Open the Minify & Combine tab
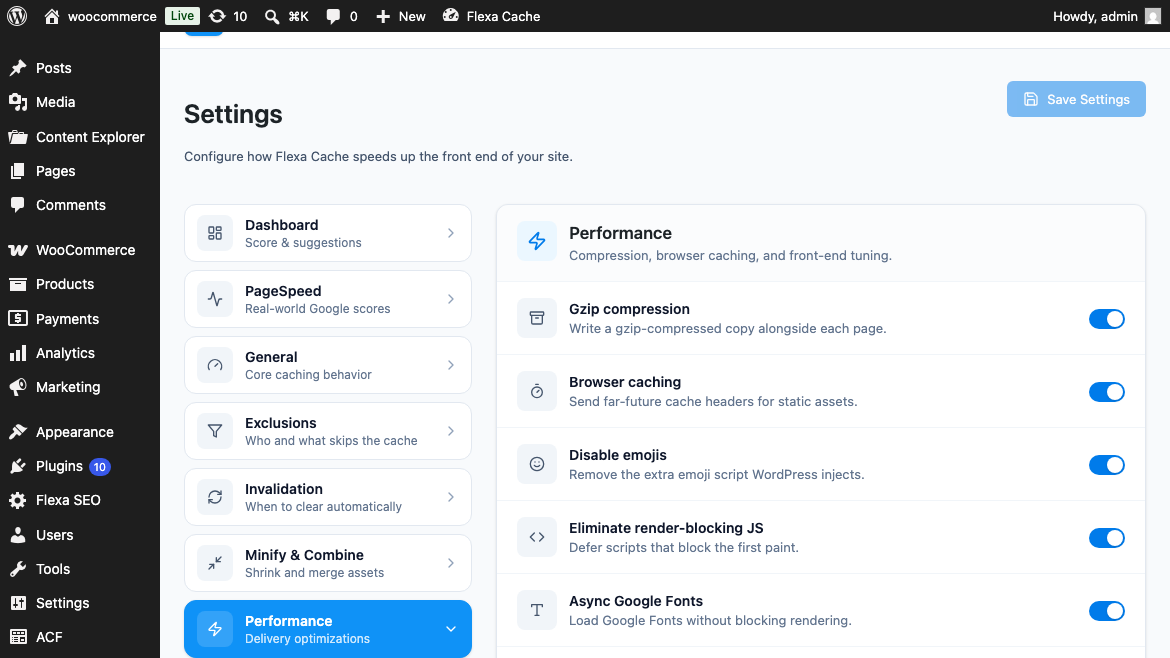1170x658 pixels. [x=328, y=563]
